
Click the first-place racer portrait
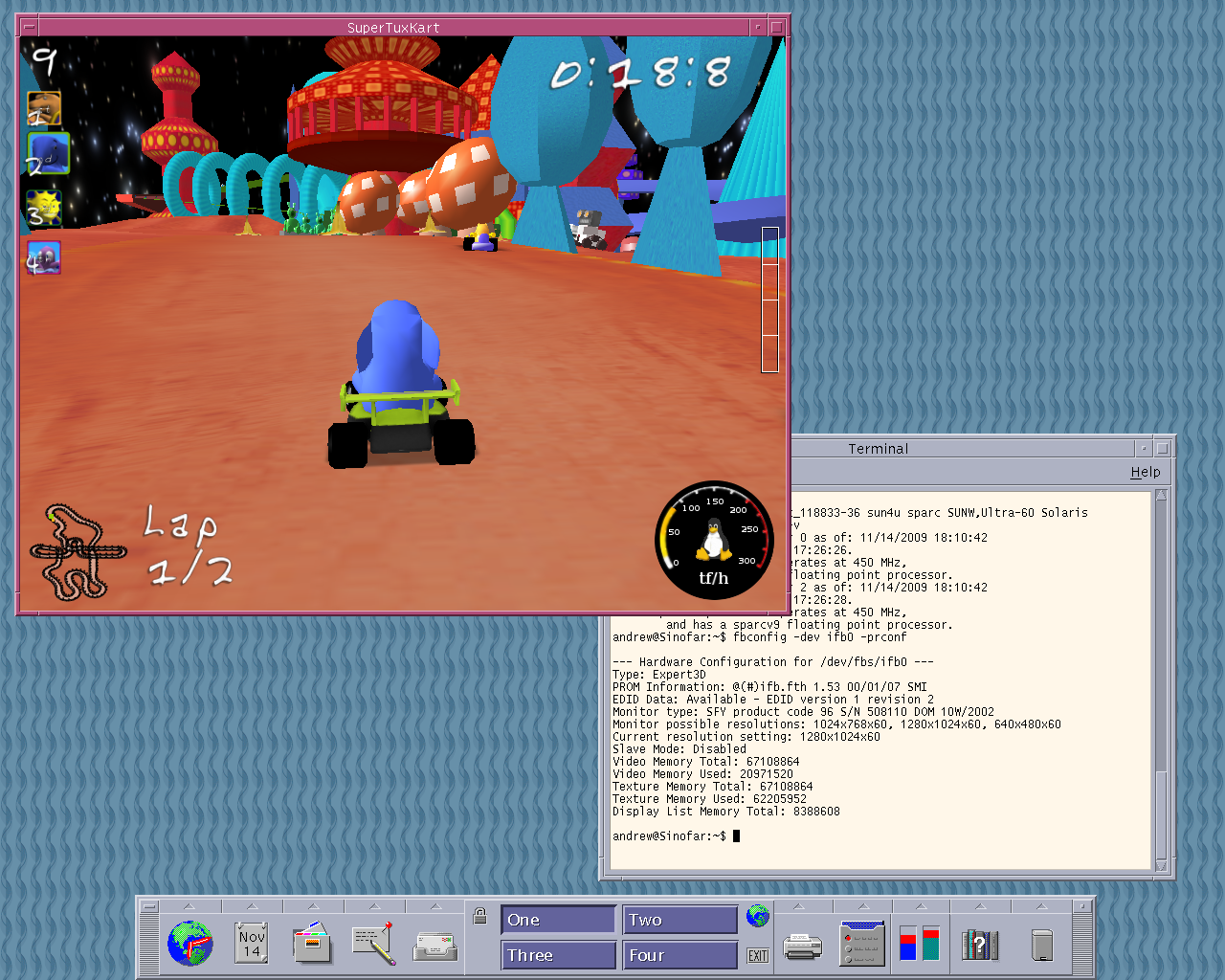tap(44, 109)
